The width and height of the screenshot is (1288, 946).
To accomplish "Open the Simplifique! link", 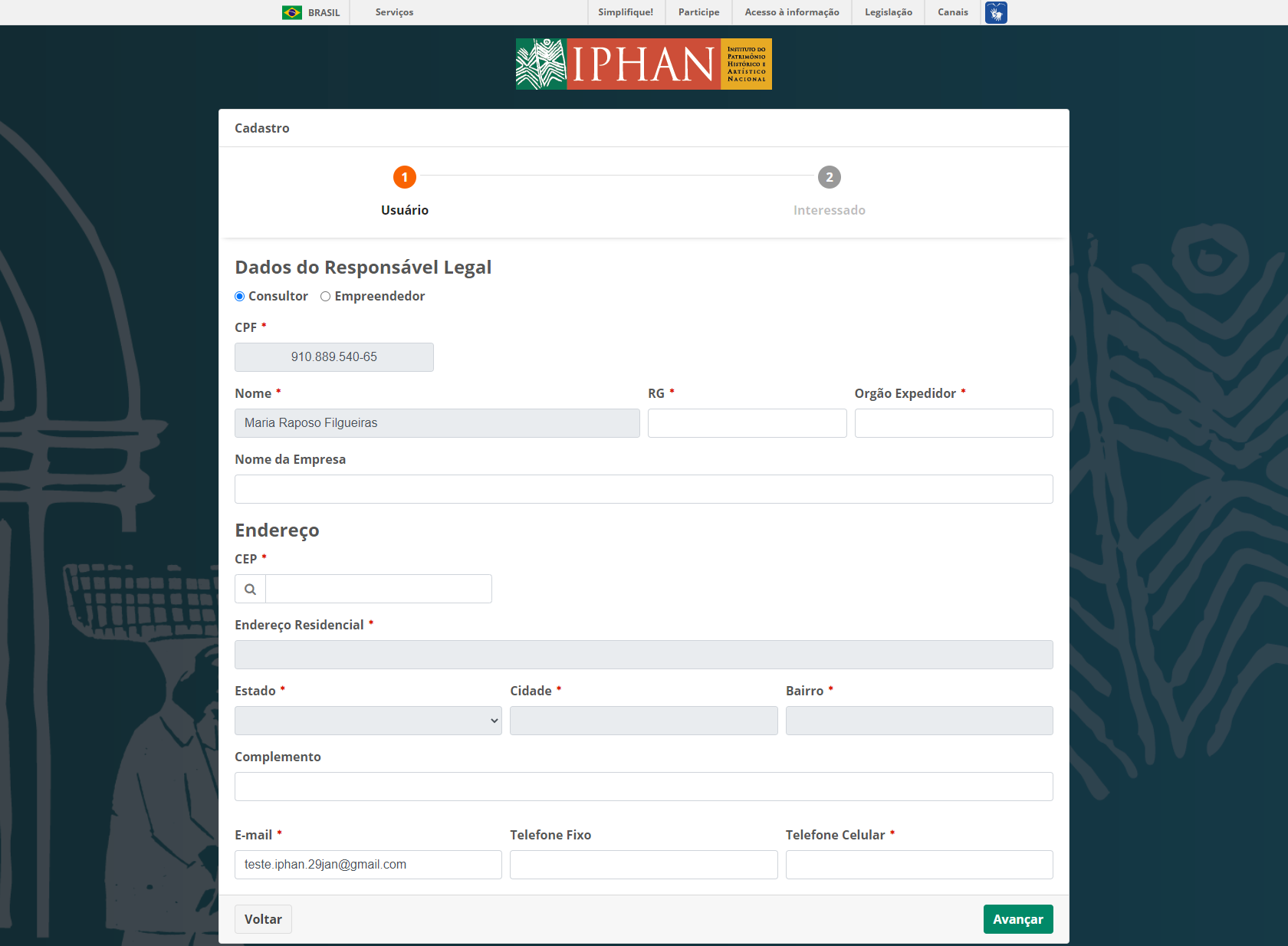I will pos(626,12).
